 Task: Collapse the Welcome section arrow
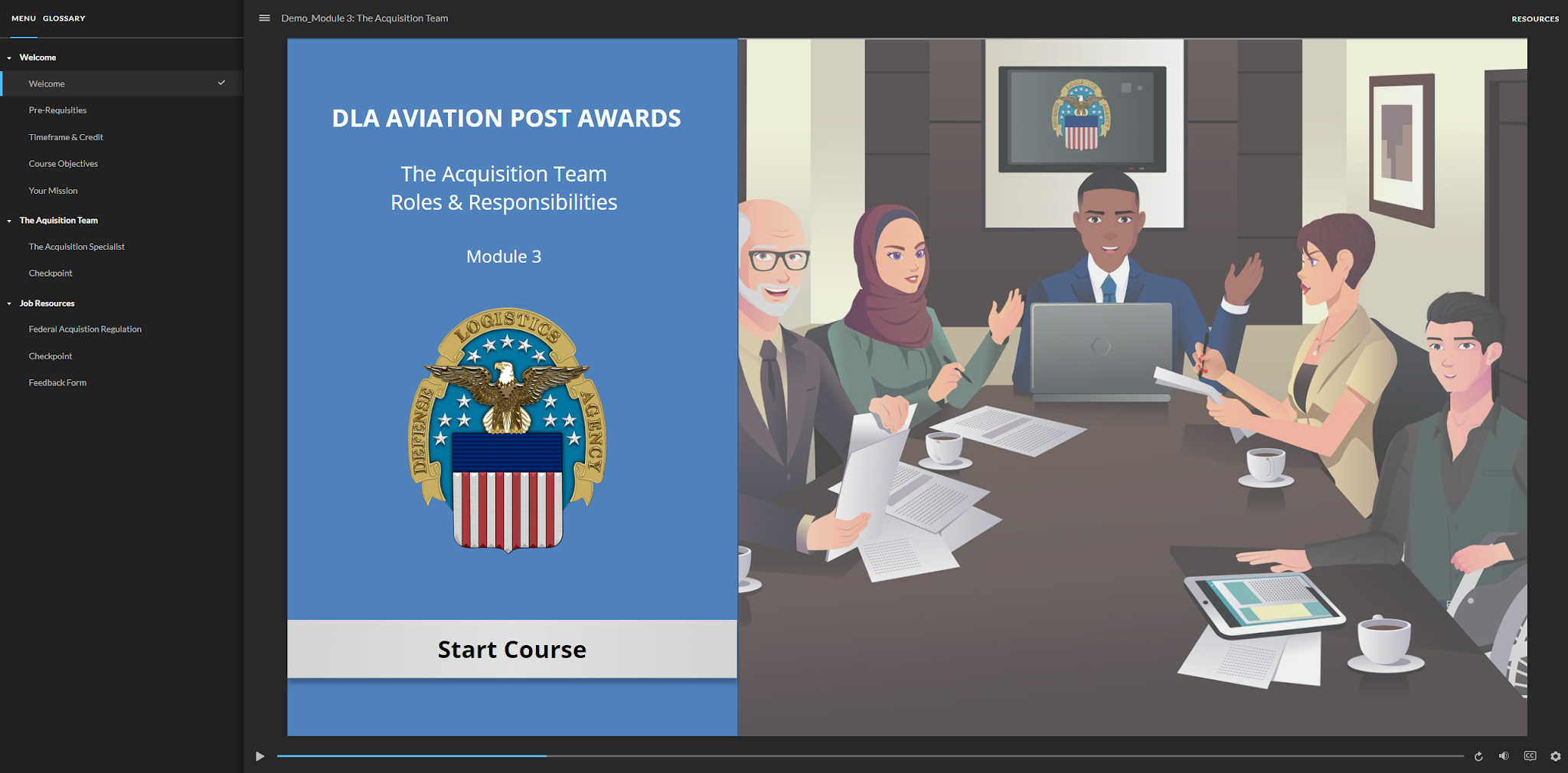(x=9, y=58)
